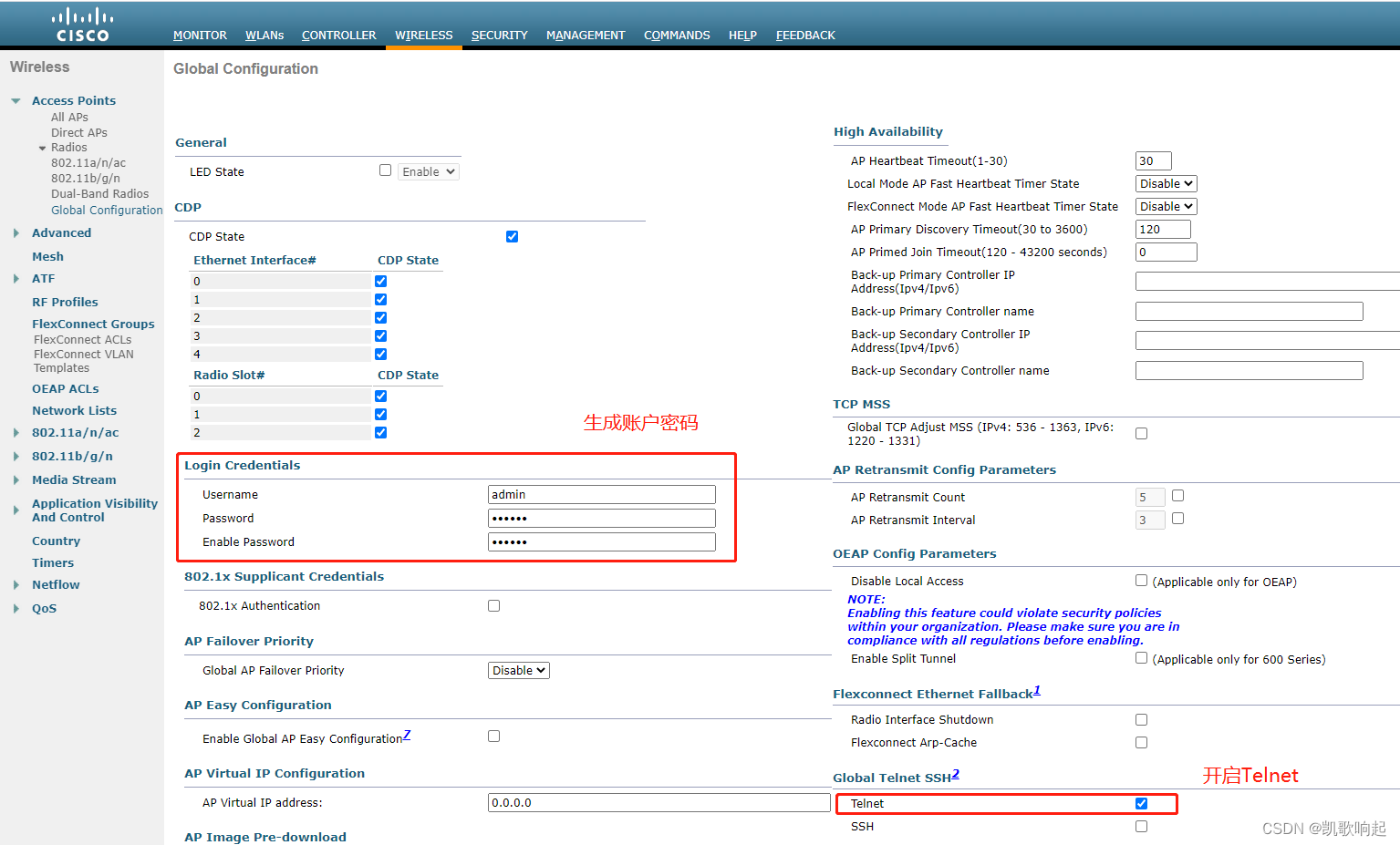
Task: Open OEAP ACLs page
Action: pyautogui.click(x=65, y=389)
